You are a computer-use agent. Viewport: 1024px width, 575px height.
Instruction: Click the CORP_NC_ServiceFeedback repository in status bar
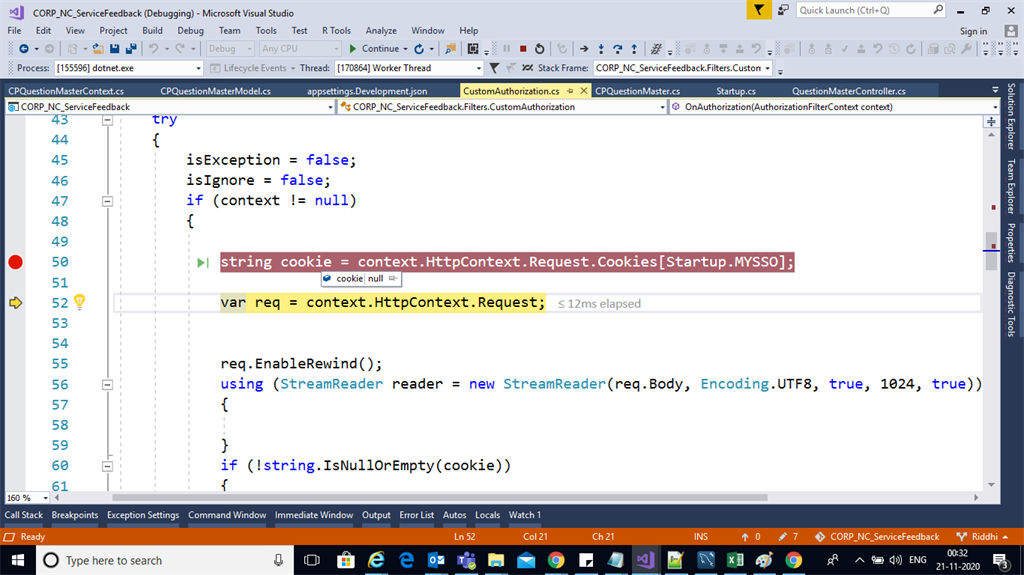pyautogui.click(x=877, y=536)
